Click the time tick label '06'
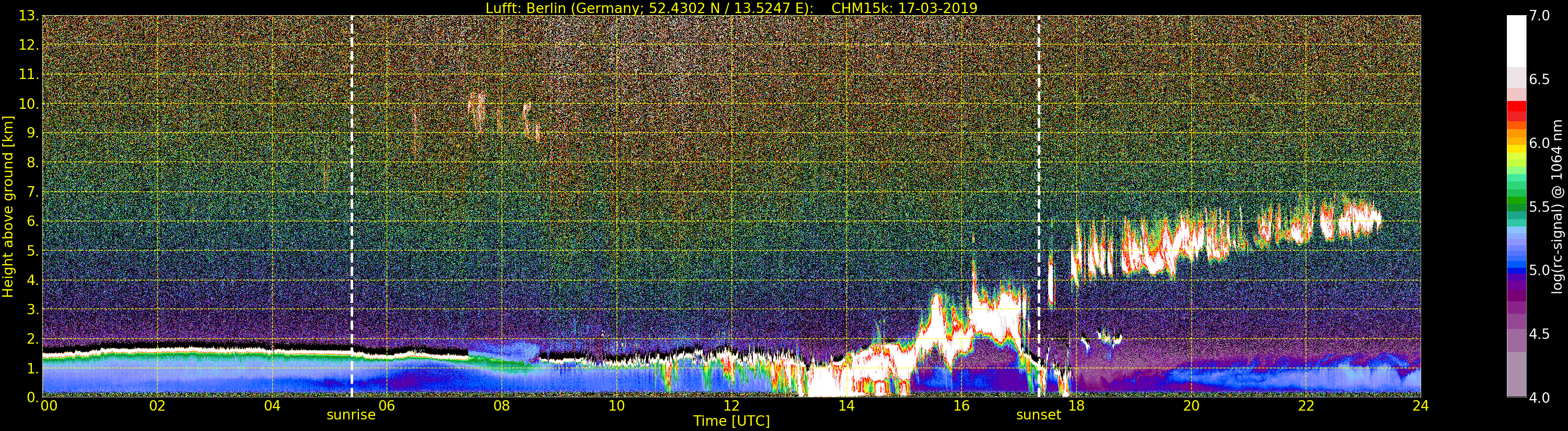1568x431 pixels. (x=387, y=406)
